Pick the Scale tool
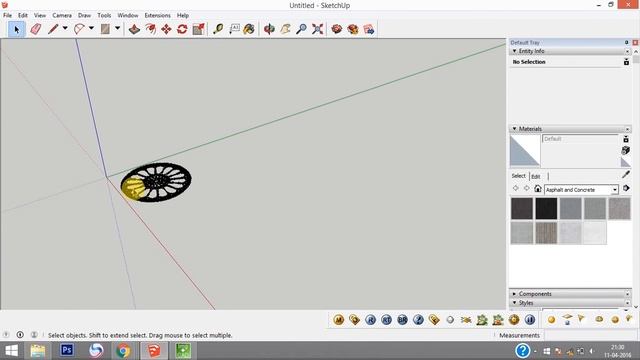Image resolution: width=640 pixels, height=360 pixels. pos(198,29)
